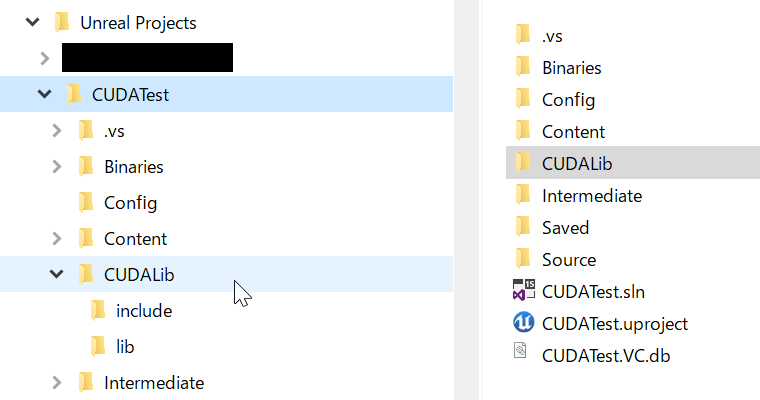Expand the redacted folder under Unreal Projects
Image resolution: width=760 pixels, height=400 pixels.
[x=45, y=58]
